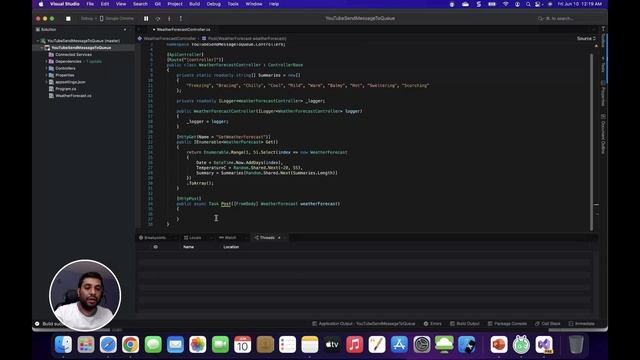Click the Wi-Fi status icon in menu bar

tap(505, 4)
